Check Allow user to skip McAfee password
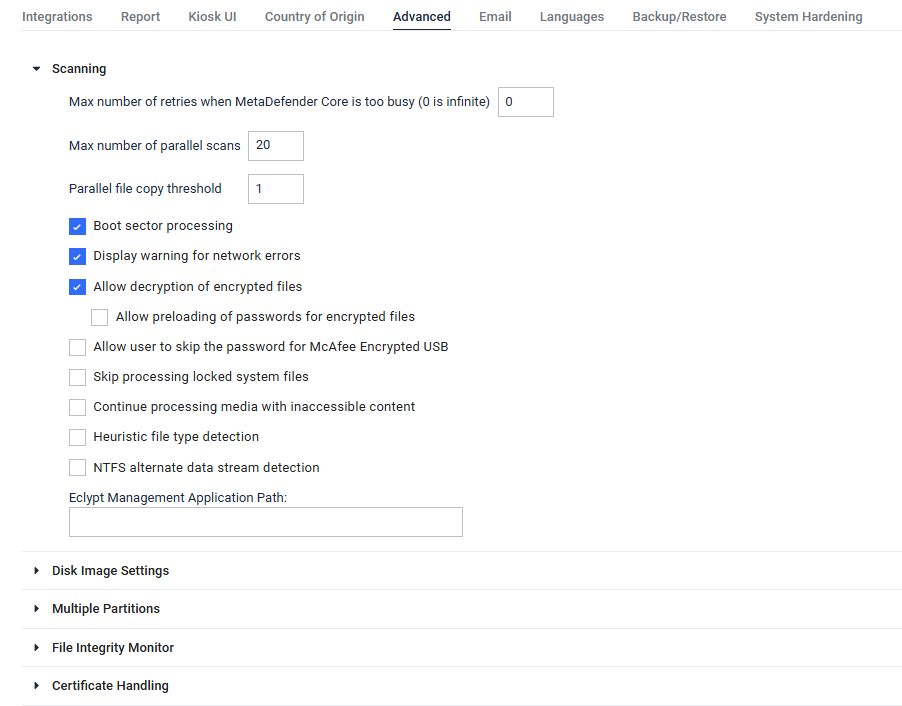This screenshot has height=706, width=902. click(77, 347)
